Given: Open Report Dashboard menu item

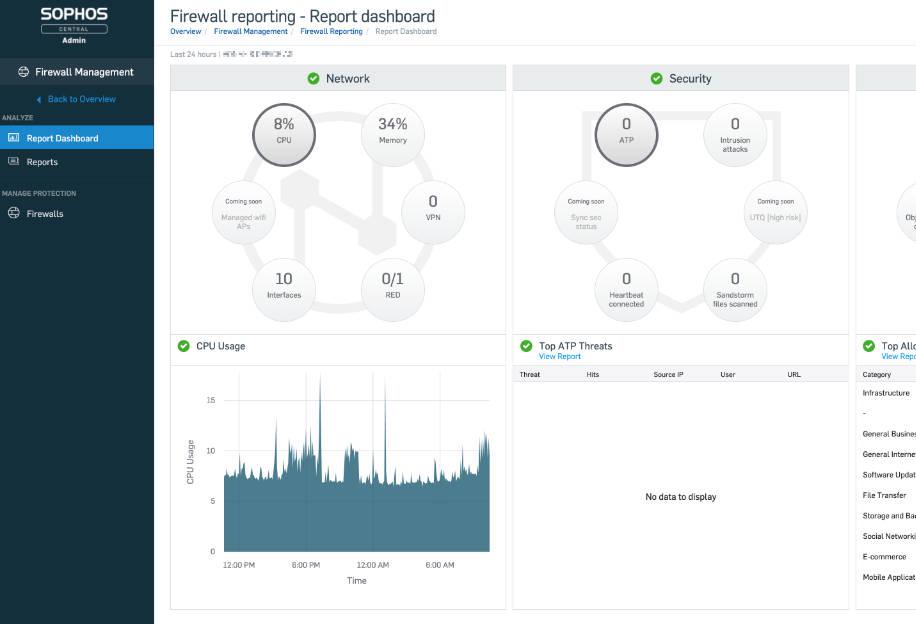Looking at the screenshot, I should tap(77, 138).
